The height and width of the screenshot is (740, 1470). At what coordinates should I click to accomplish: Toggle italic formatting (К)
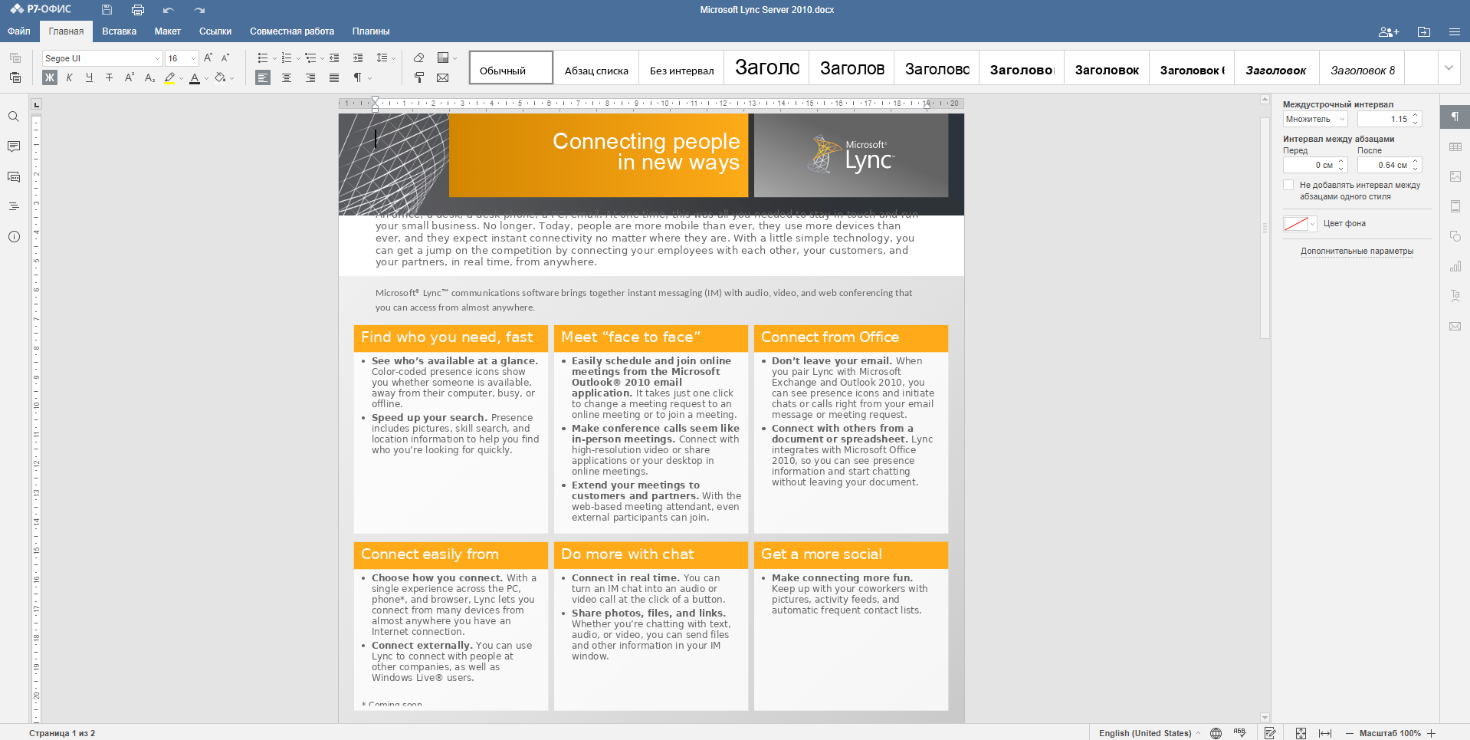pos(70,77)
